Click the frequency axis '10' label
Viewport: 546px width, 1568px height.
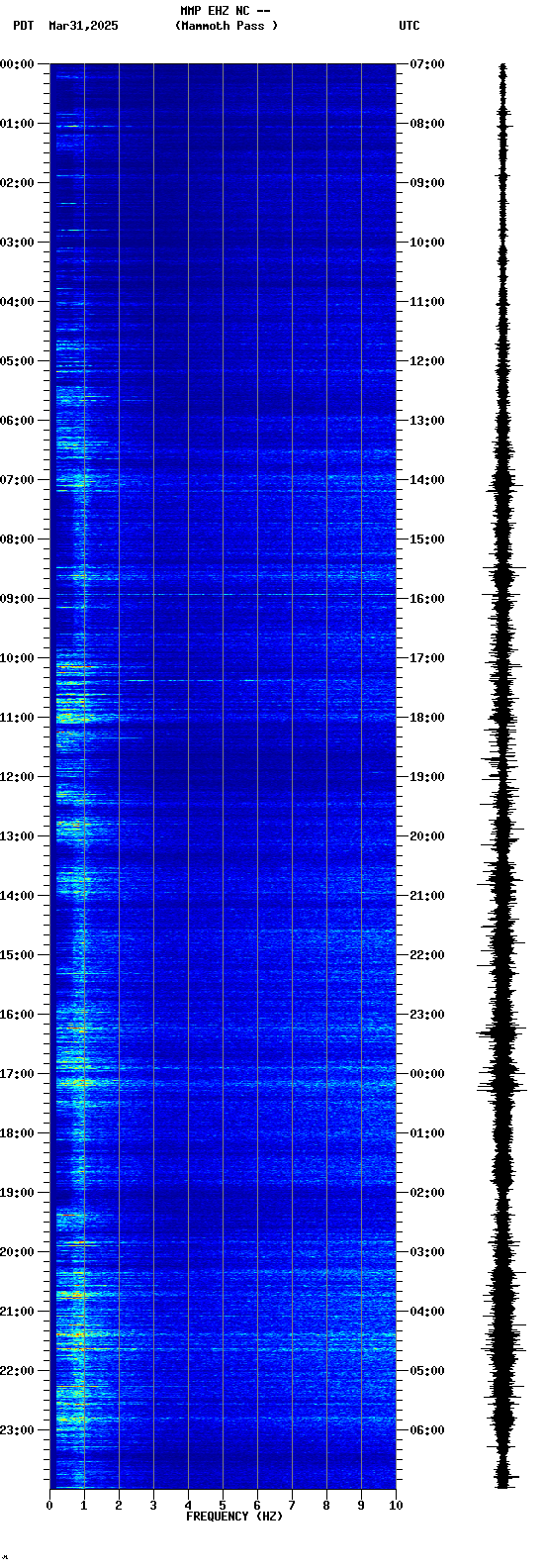pos(396,1506)
